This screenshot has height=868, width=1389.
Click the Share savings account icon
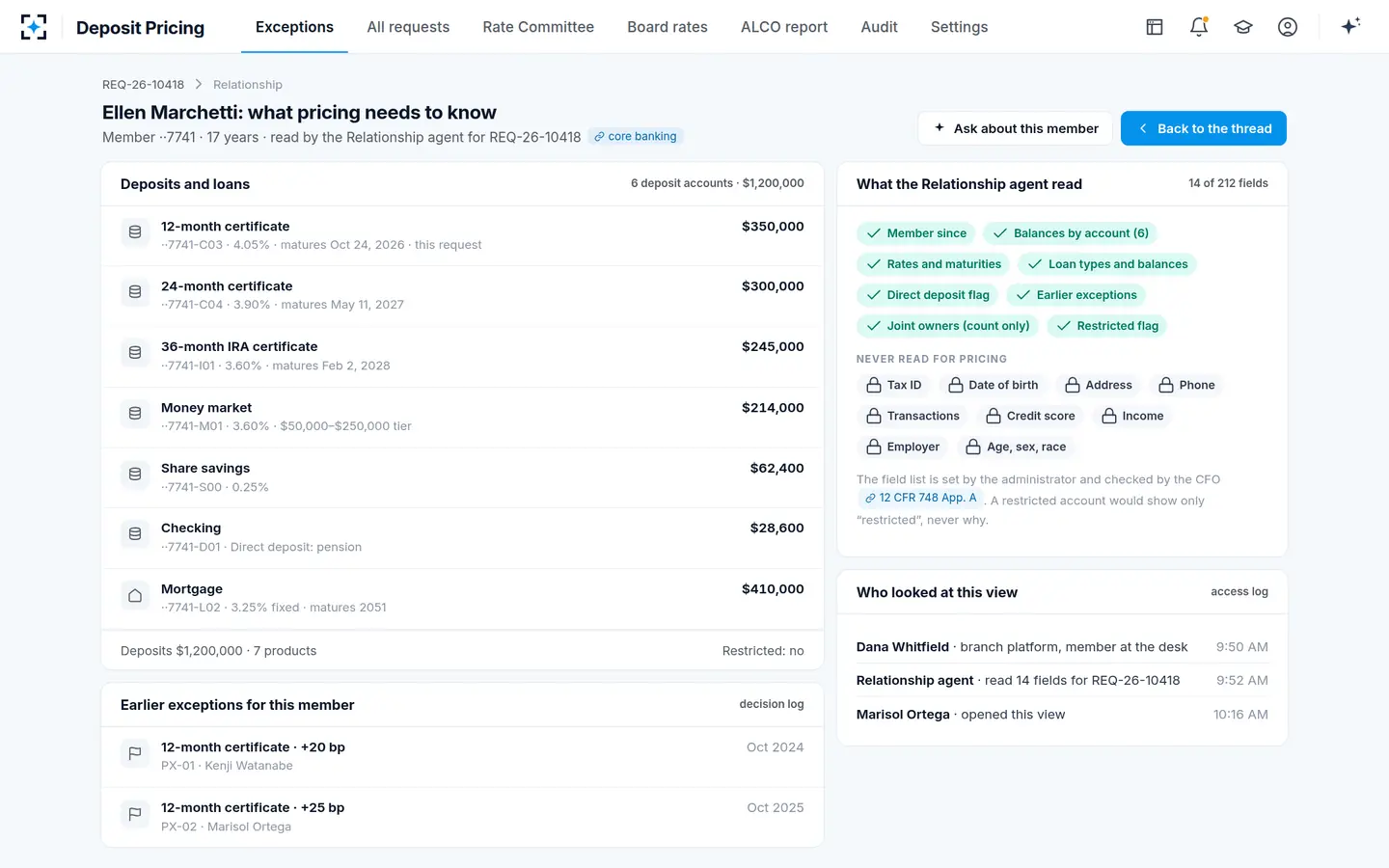coord(135,475)
